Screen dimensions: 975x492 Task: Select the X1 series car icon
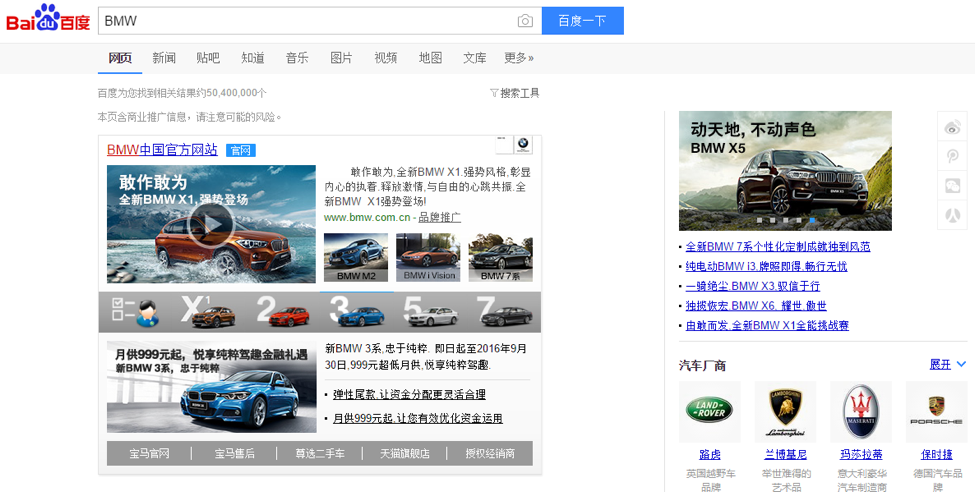[x=209, y=312]
